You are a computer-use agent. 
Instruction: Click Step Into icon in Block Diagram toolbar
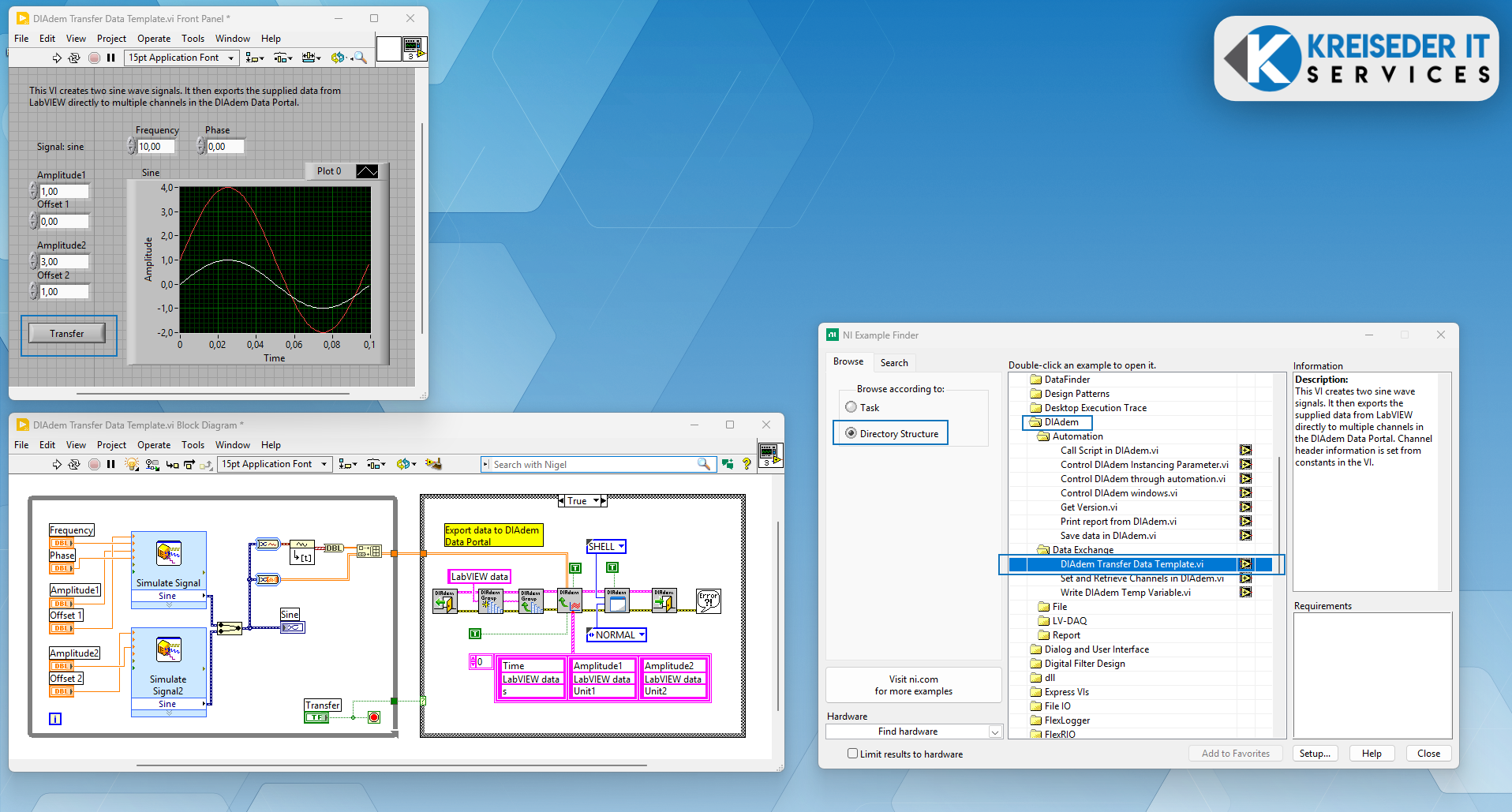(x=171, y=464)
